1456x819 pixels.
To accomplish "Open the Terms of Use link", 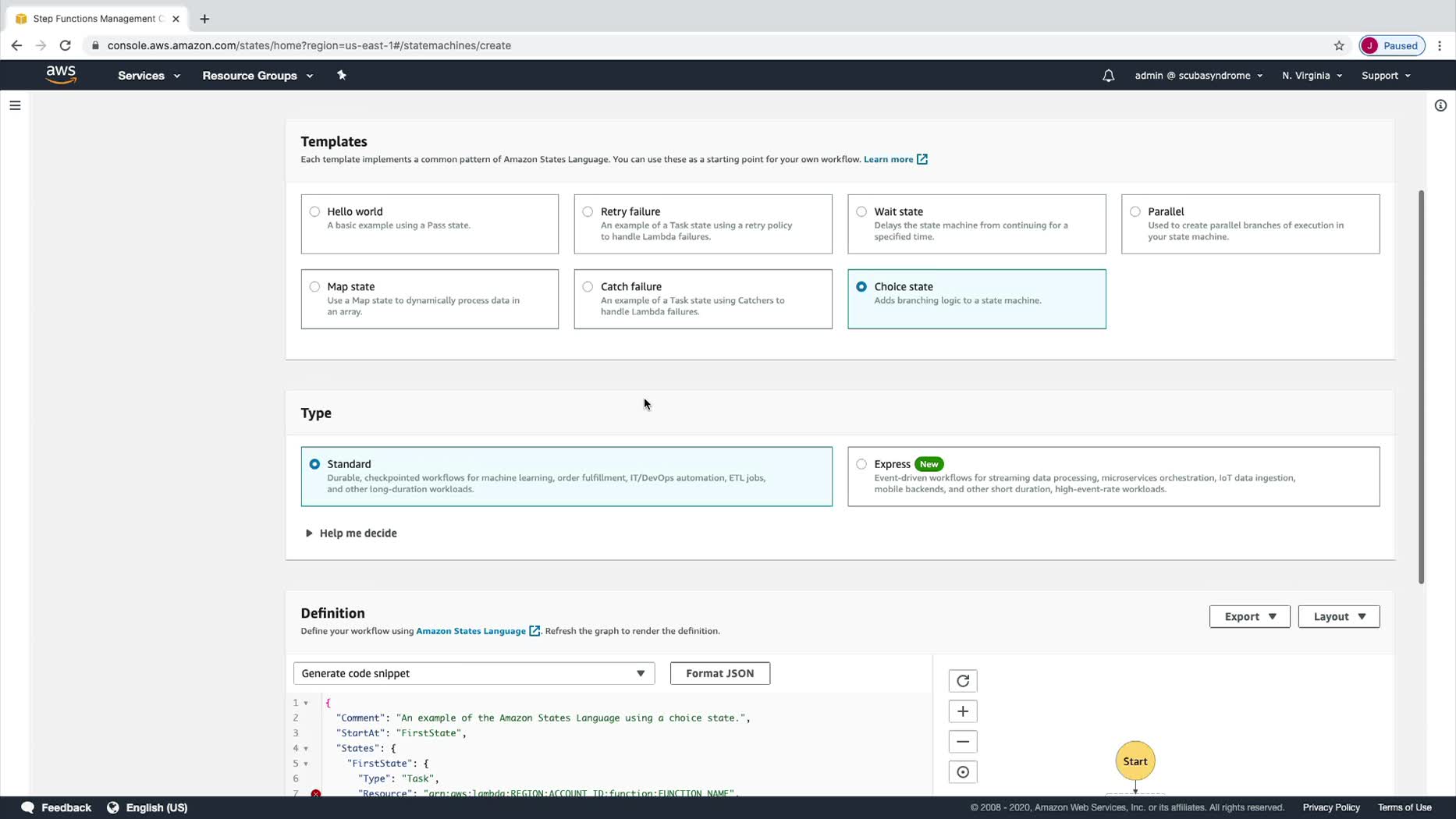I will coord(1405,807).
